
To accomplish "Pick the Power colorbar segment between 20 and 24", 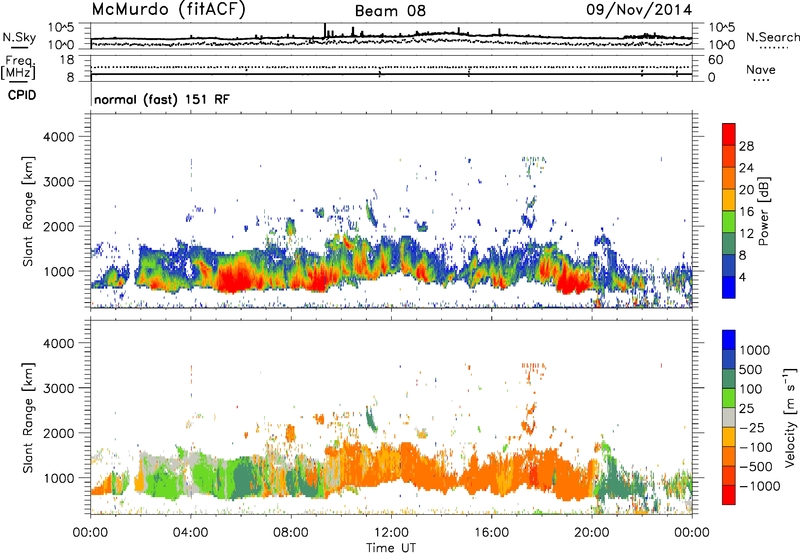I will [x=729, y=178].
